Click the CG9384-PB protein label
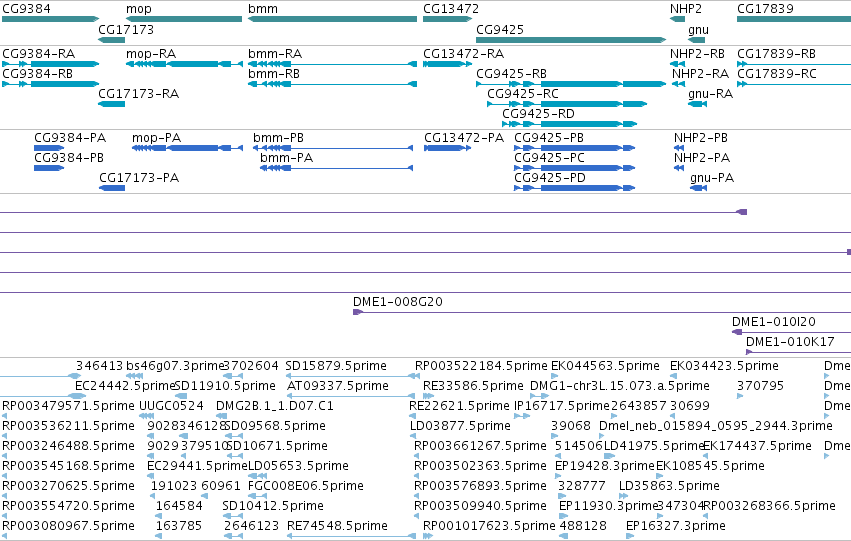 69,158
